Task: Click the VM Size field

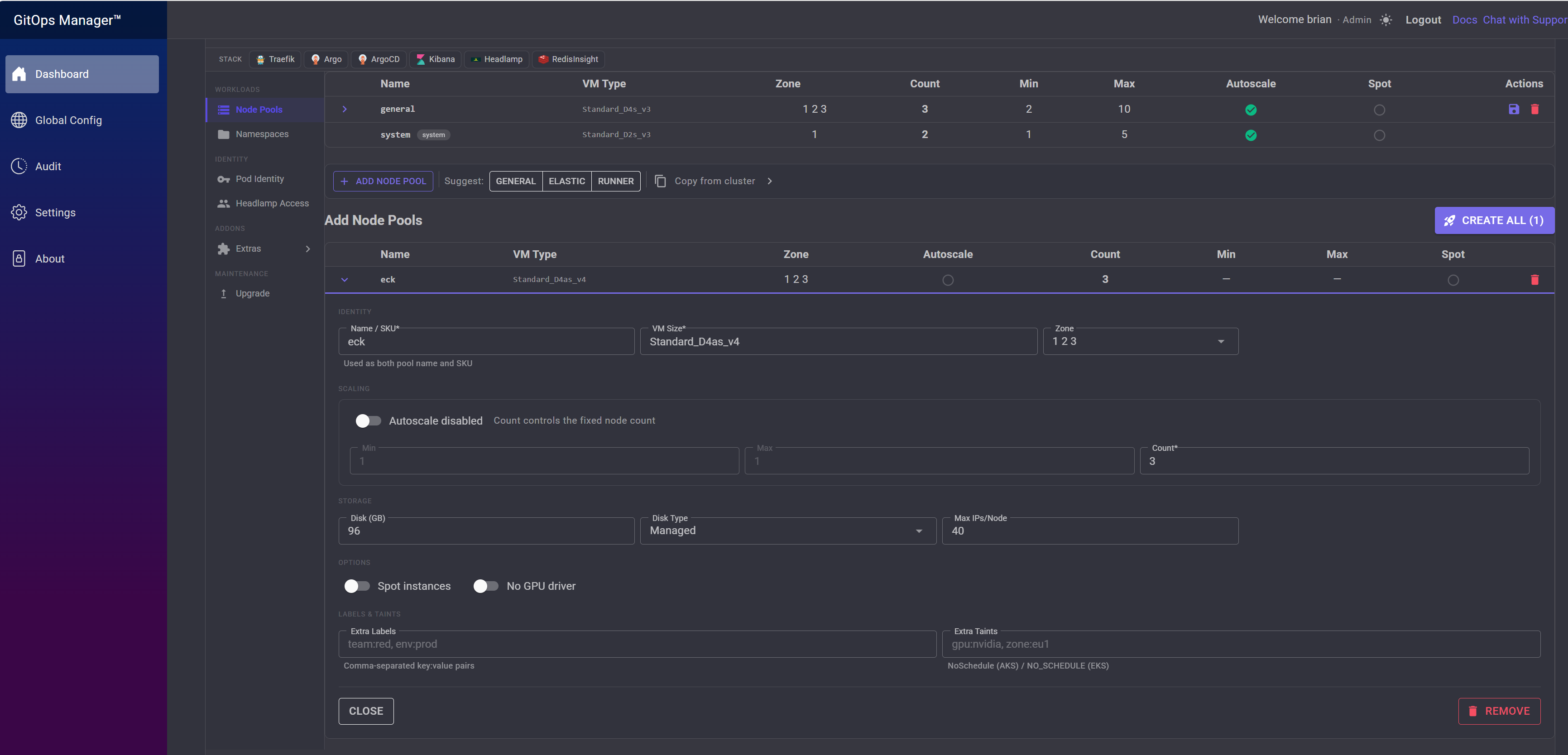Action: click(838, 341)
